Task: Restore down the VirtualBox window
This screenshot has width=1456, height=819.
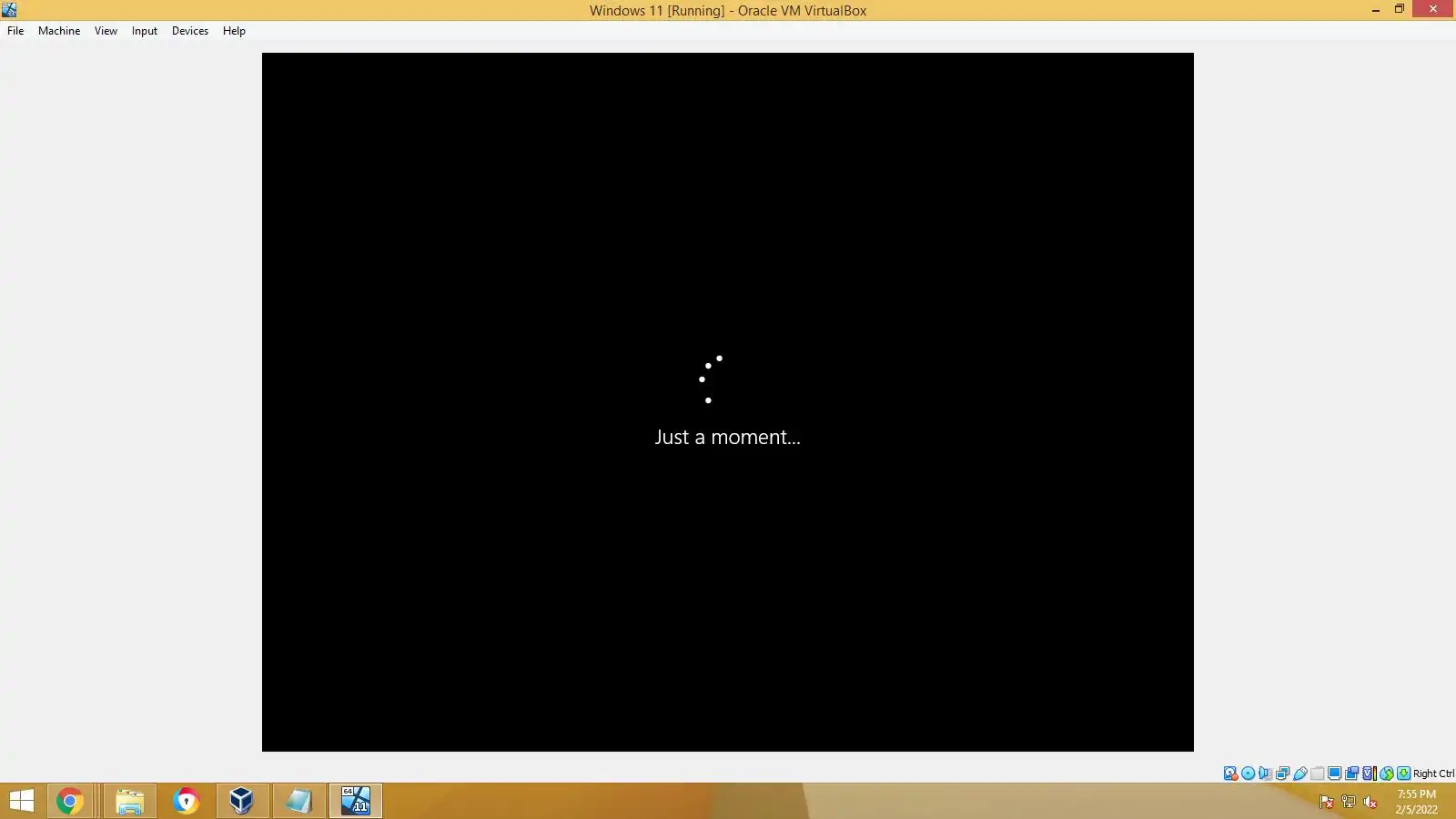Action: coord(1400,10)
